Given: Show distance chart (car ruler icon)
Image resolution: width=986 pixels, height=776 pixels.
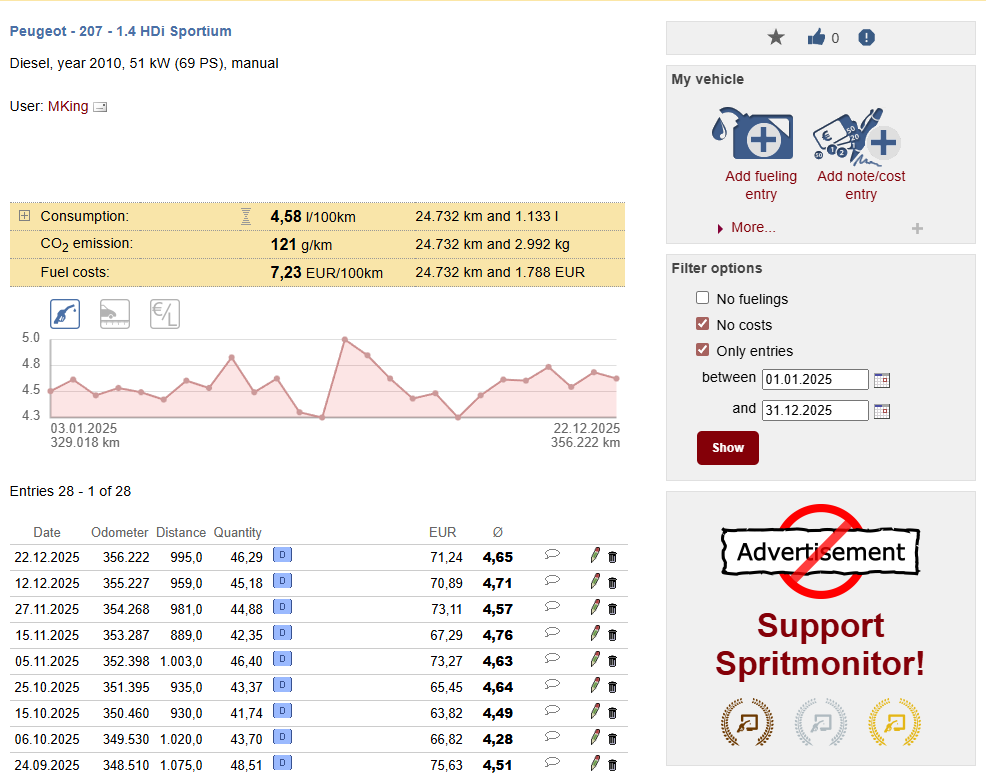Looking at the screenshot, I should (x=115, y=314).
